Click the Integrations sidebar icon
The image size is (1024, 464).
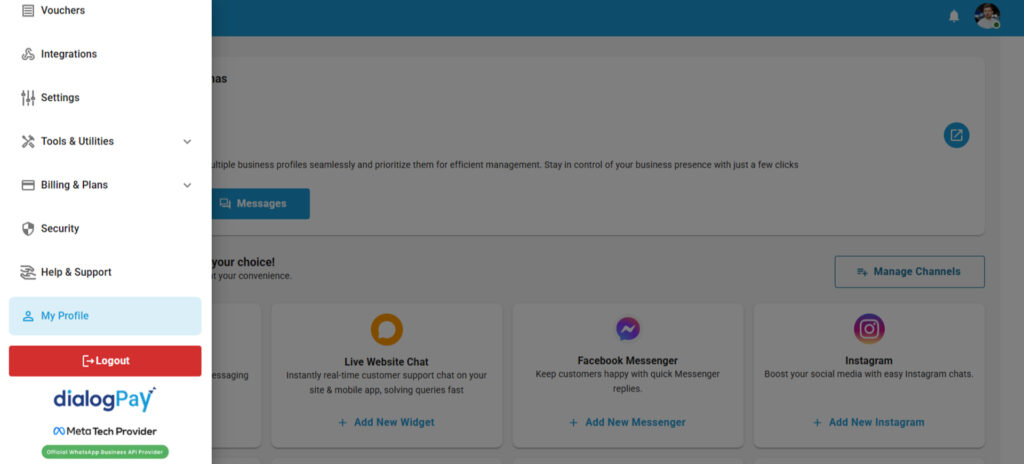click(28, 54)
